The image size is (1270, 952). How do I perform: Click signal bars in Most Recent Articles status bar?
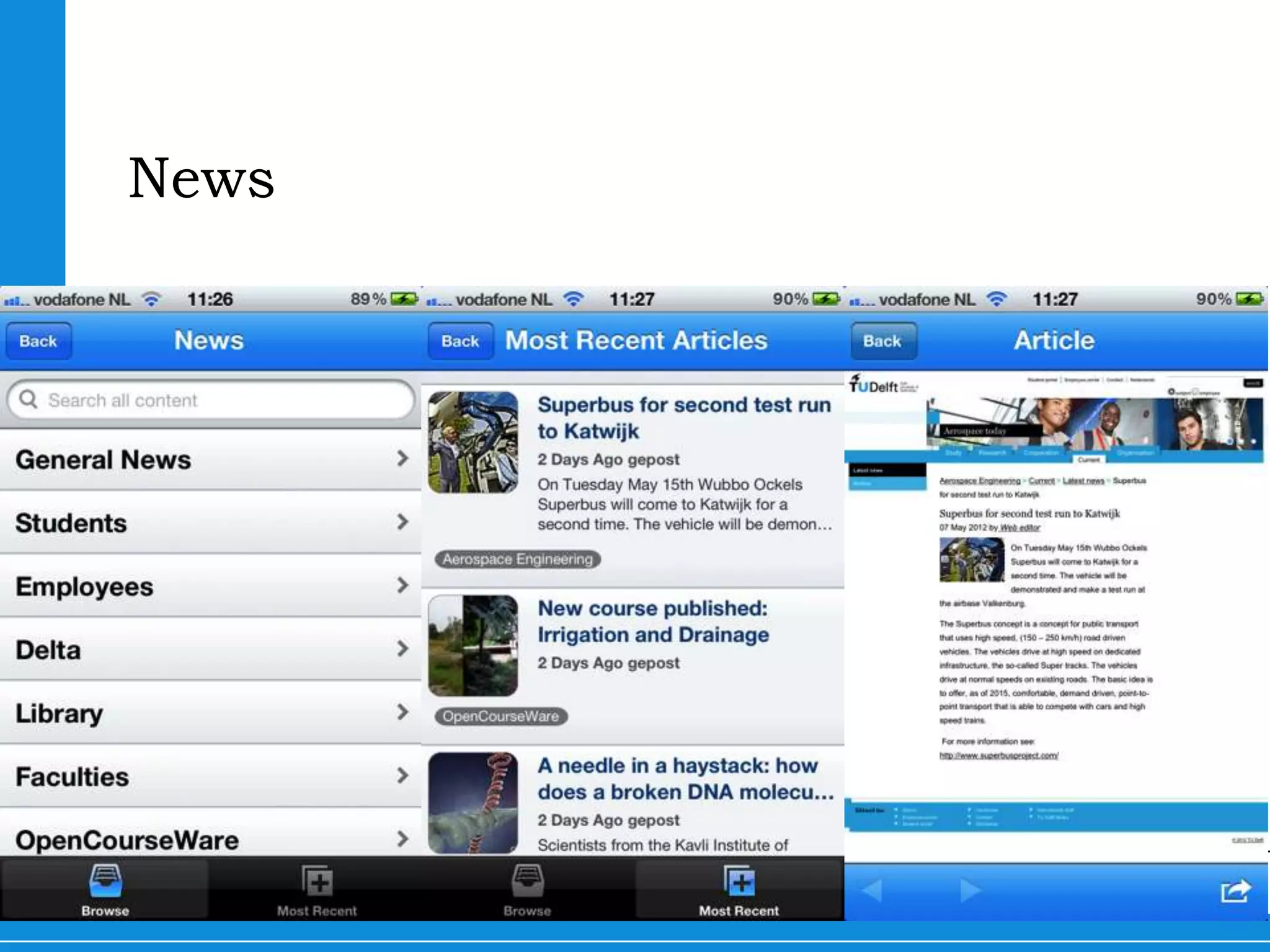coord(438,302)
